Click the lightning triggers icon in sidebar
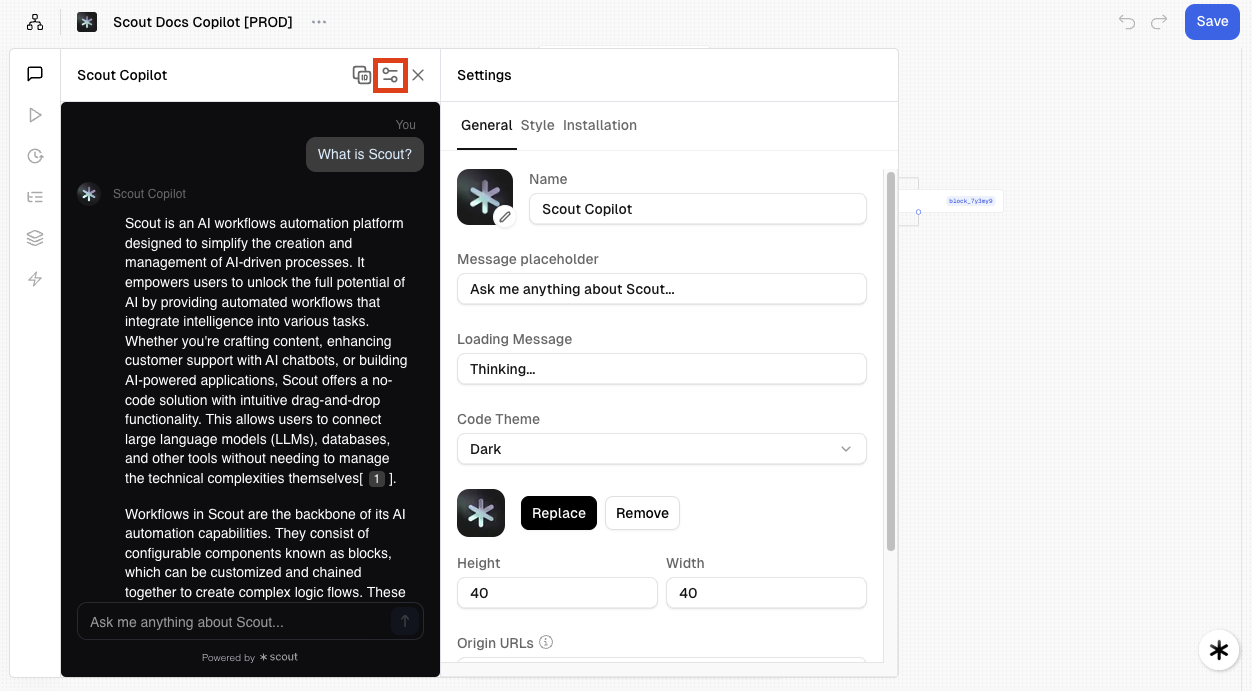The image size is (1252, 691). (35, 279)
